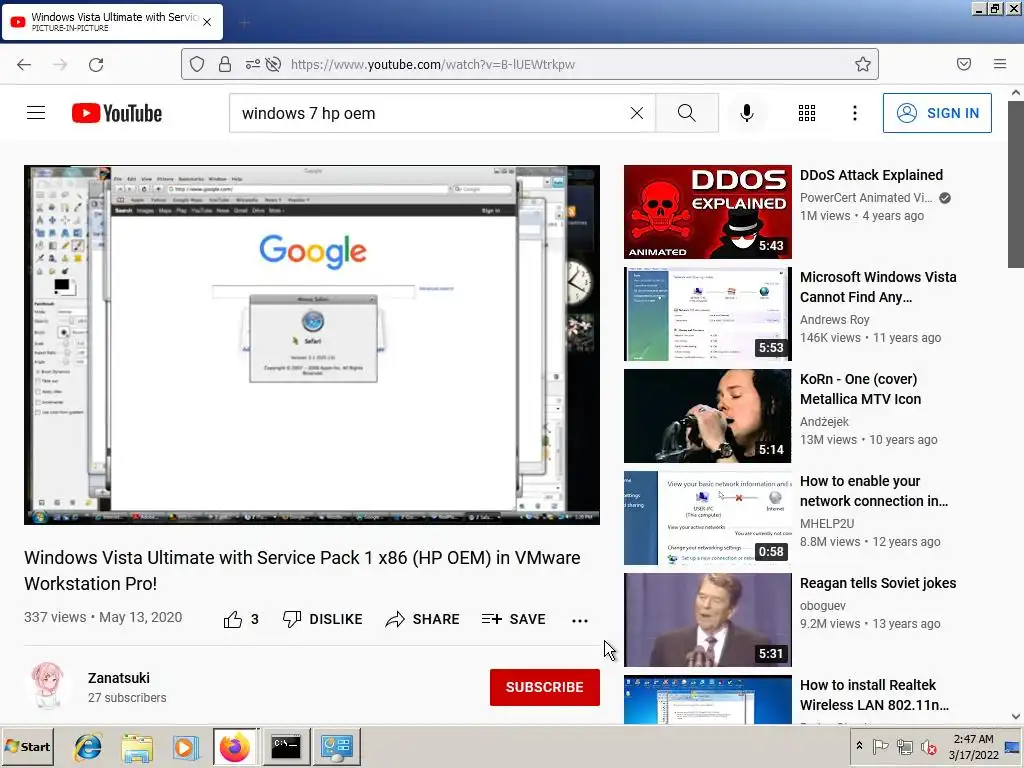
Task: Open Zanatsuki channel name link
Action: click(119, 678)
